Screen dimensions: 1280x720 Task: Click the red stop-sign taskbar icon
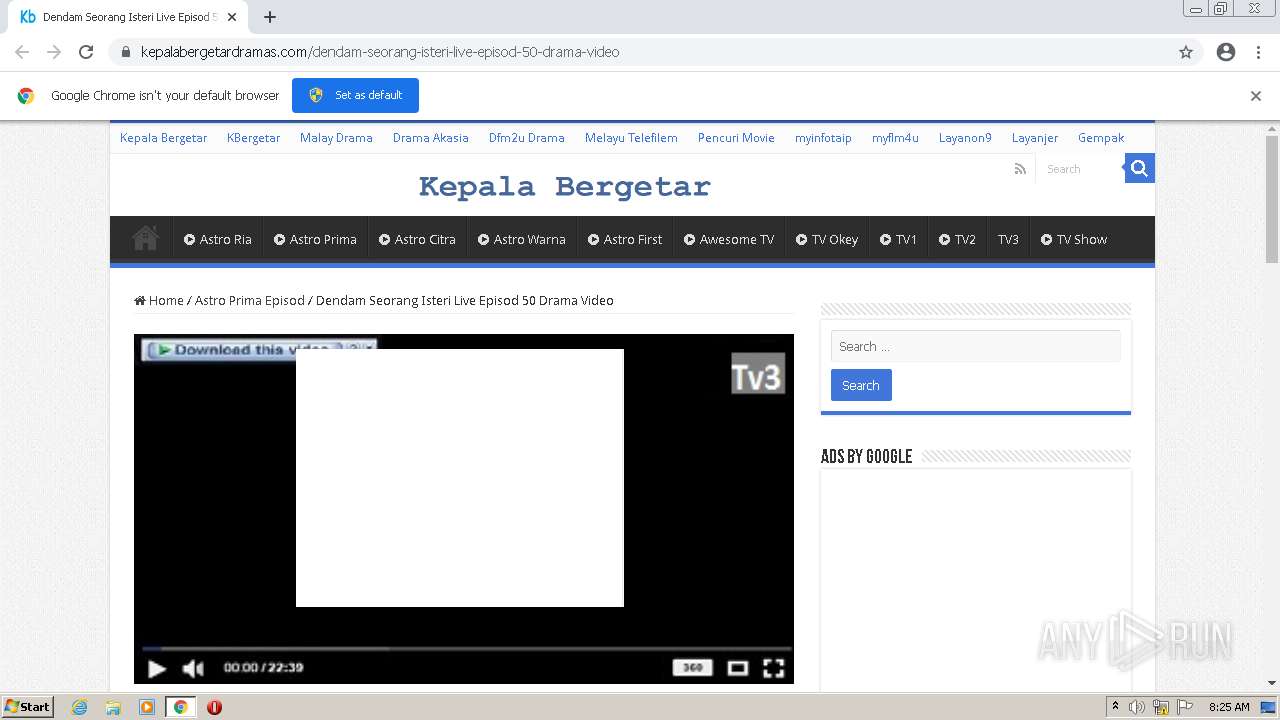214,707
